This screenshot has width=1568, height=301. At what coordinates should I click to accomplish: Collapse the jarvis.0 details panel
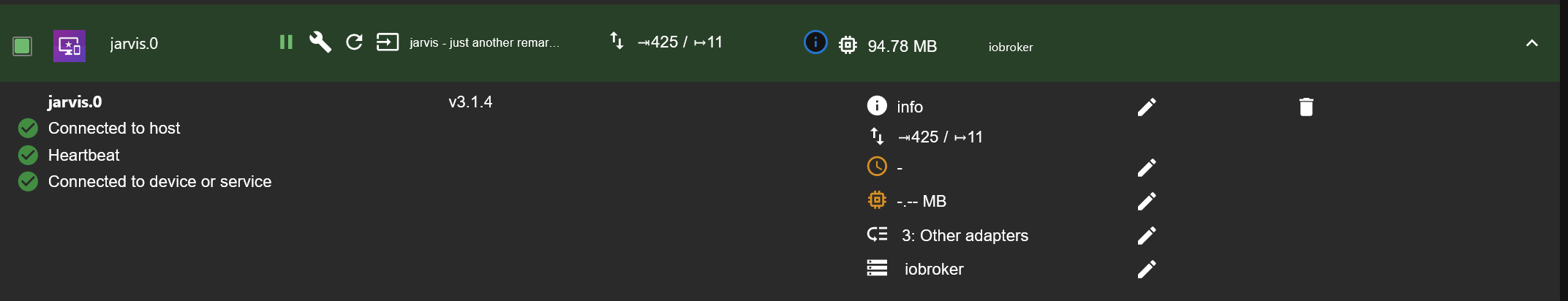(x=1532, y=43)
